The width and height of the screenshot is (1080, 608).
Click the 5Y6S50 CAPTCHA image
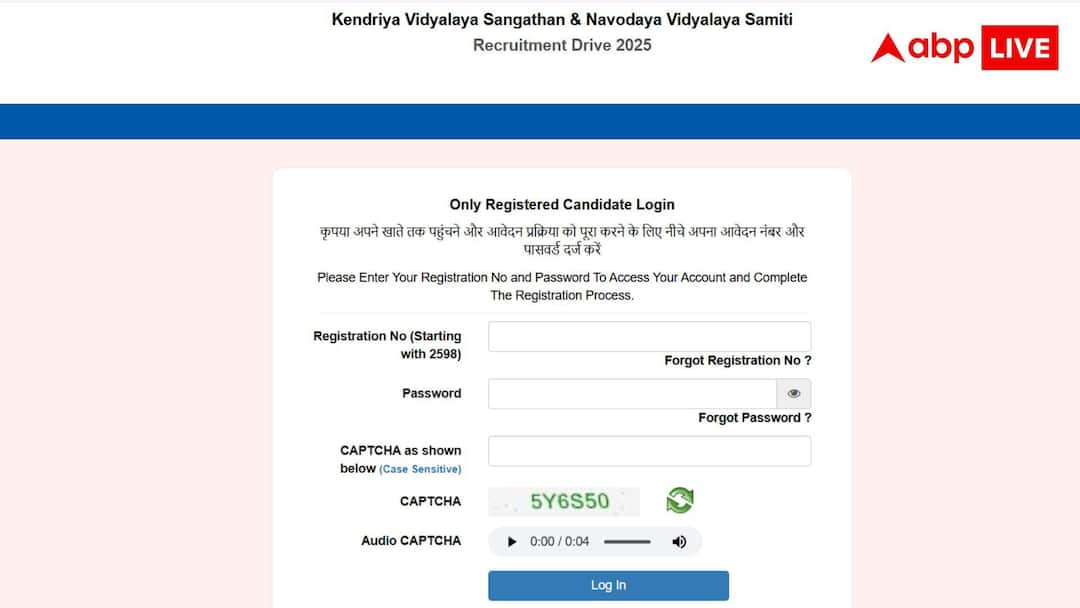564,501
